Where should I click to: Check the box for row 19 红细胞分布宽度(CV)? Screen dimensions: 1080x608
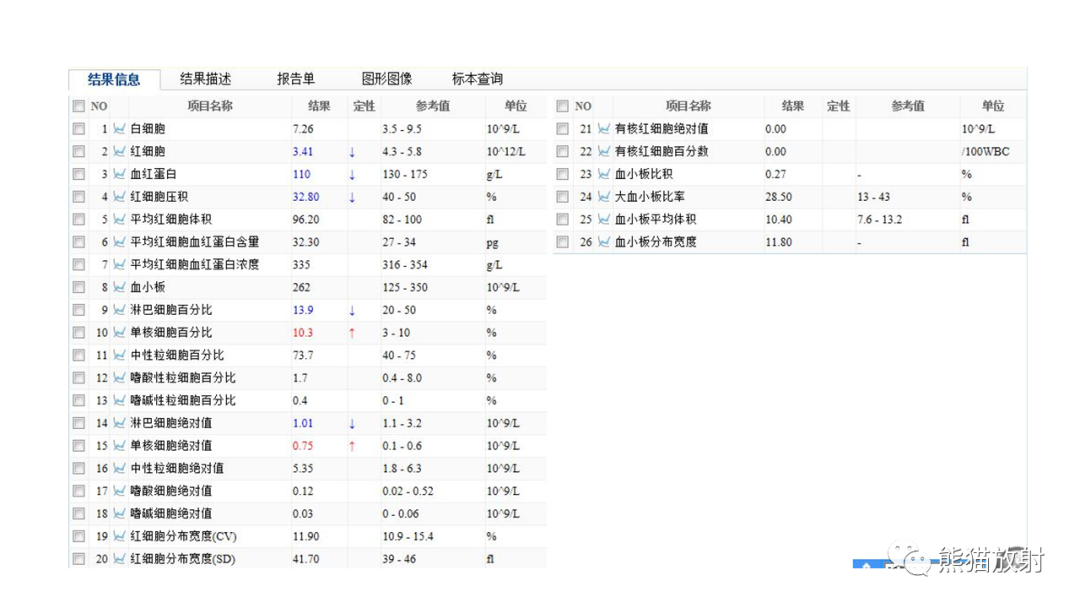[79, 536]
